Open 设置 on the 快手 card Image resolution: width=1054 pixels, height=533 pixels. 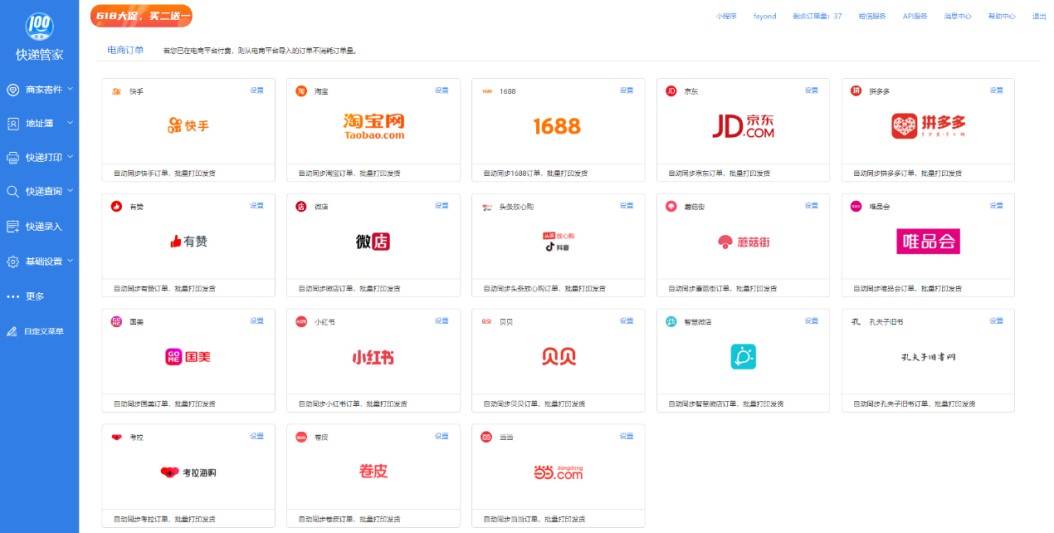(x=257, y=90)
